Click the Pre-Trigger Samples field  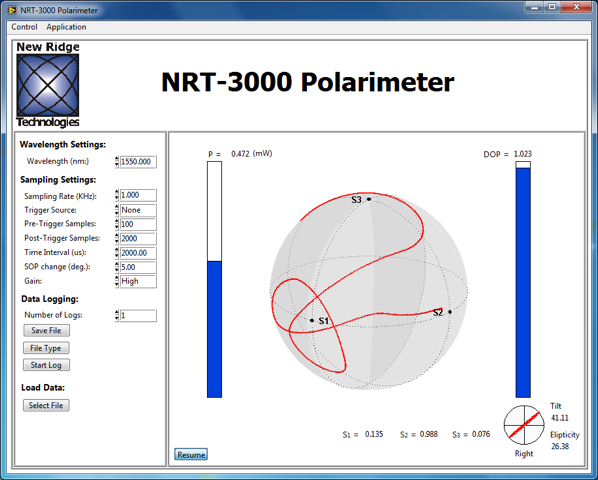138,224
